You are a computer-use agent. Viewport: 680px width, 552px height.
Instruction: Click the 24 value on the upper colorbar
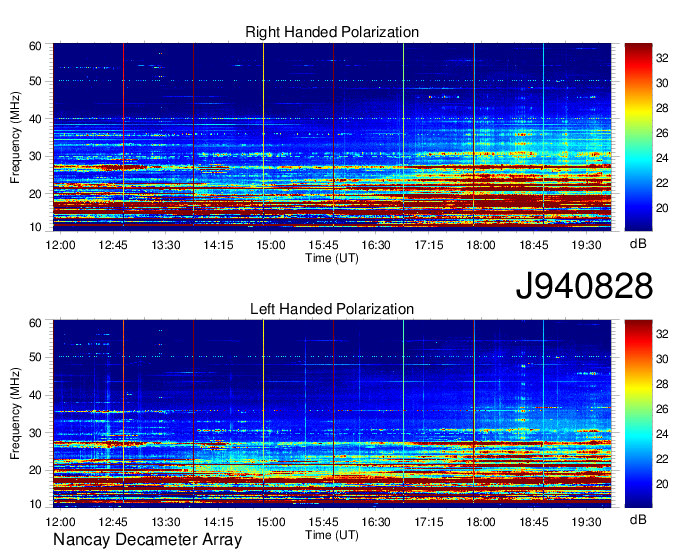pyautogui.click(x=662, y=158)
